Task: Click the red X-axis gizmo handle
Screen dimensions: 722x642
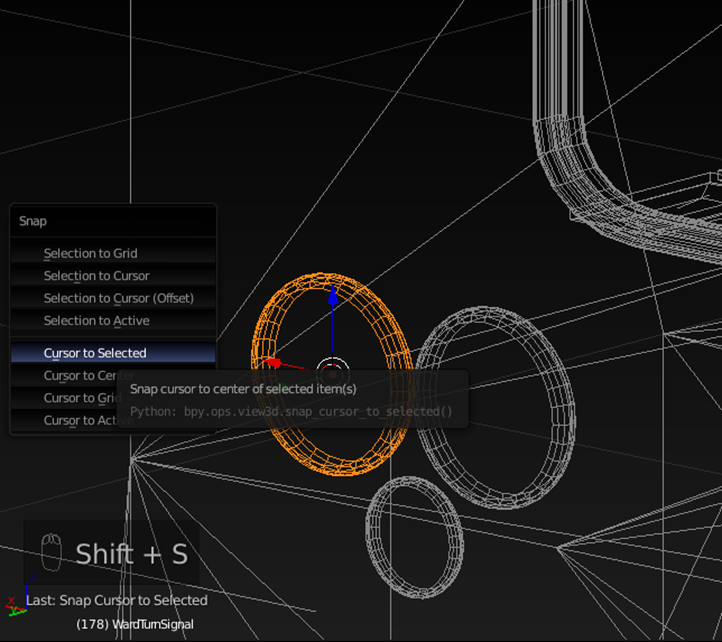Action: (x=272, y=363)
